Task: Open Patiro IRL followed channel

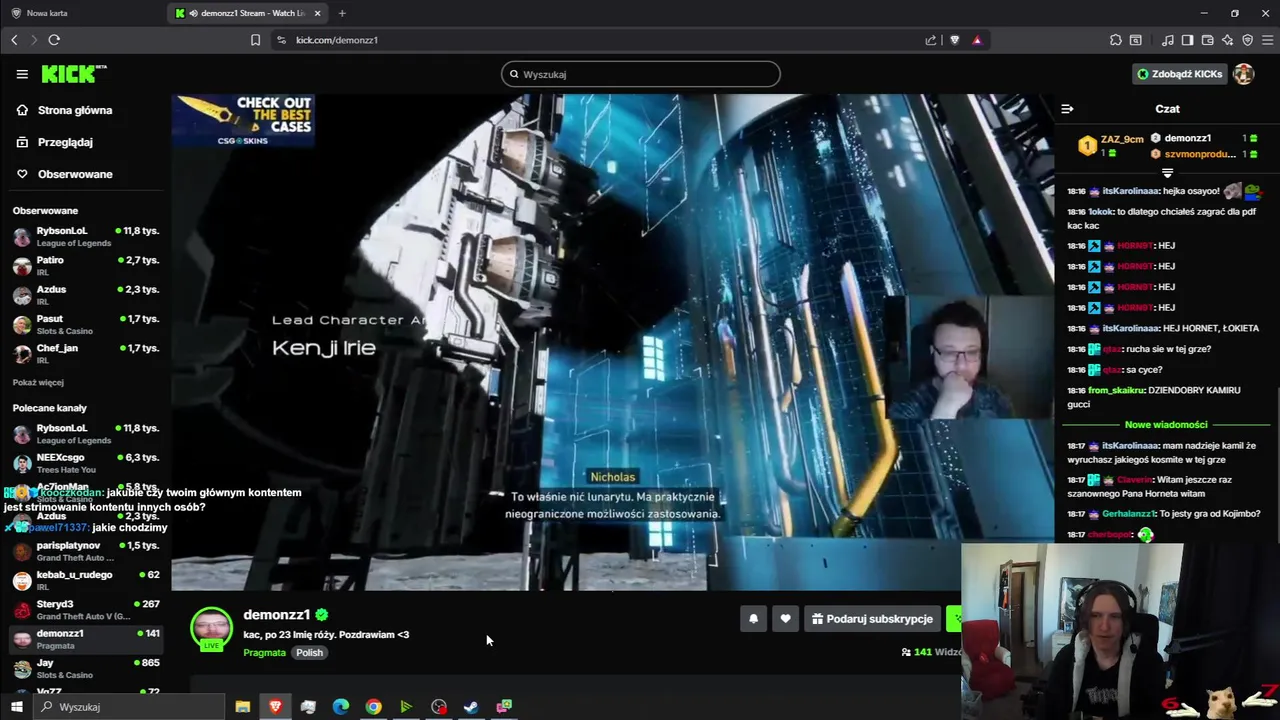Action: pyautogui.click(x=85, y=265)
